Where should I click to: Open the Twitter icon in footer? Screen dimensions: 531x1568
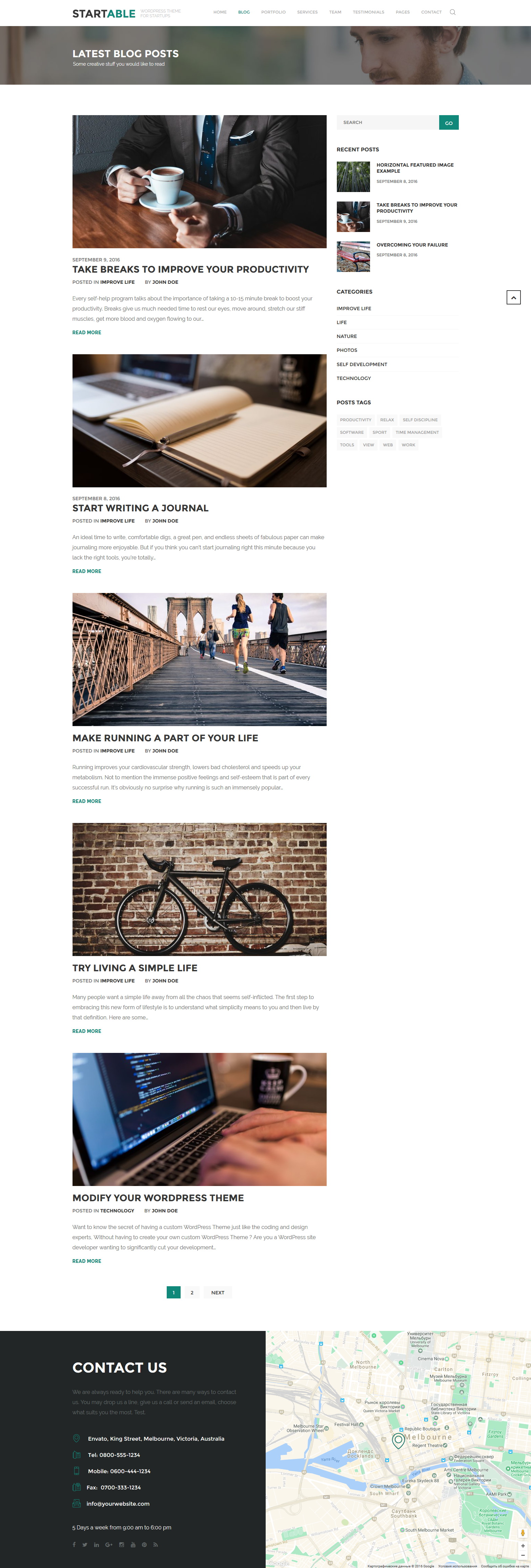[85, 1544]
